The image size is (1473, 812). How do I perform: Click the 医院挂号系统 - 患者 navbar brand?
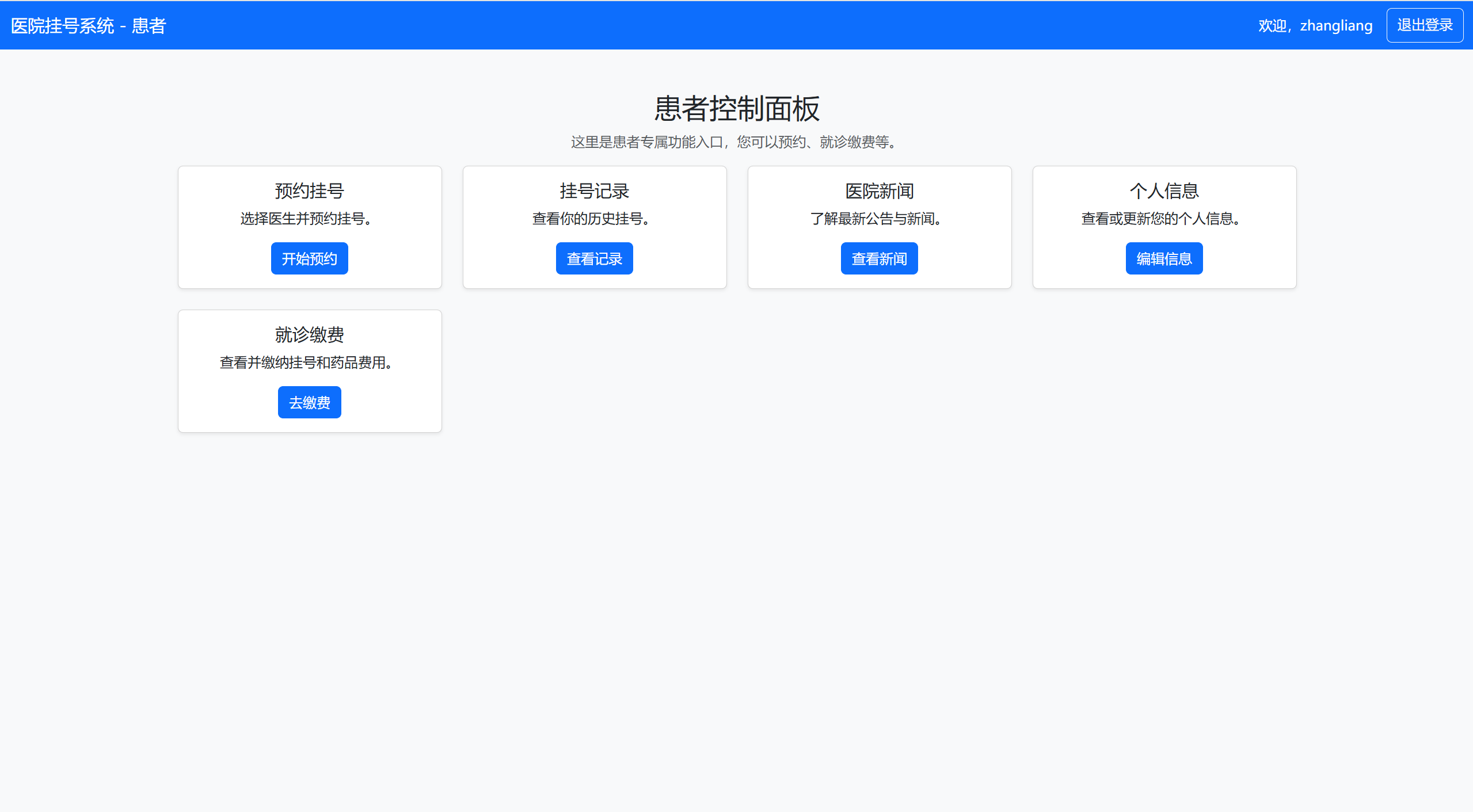tap(88, 26)
